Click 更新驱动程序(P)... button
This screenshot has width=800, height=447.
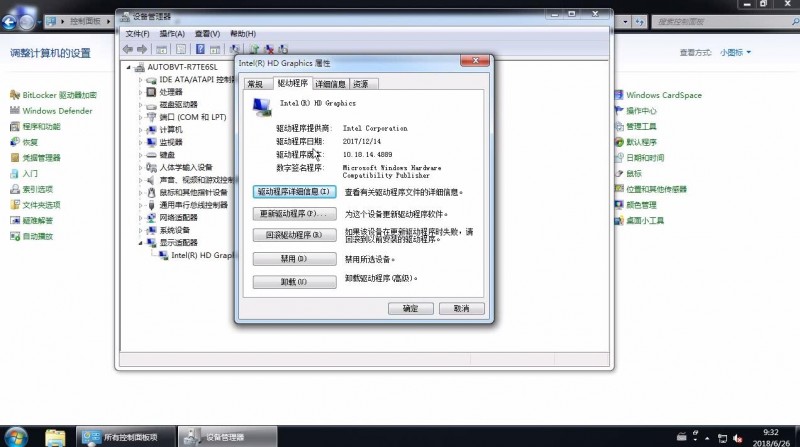(x=294, y=214)
